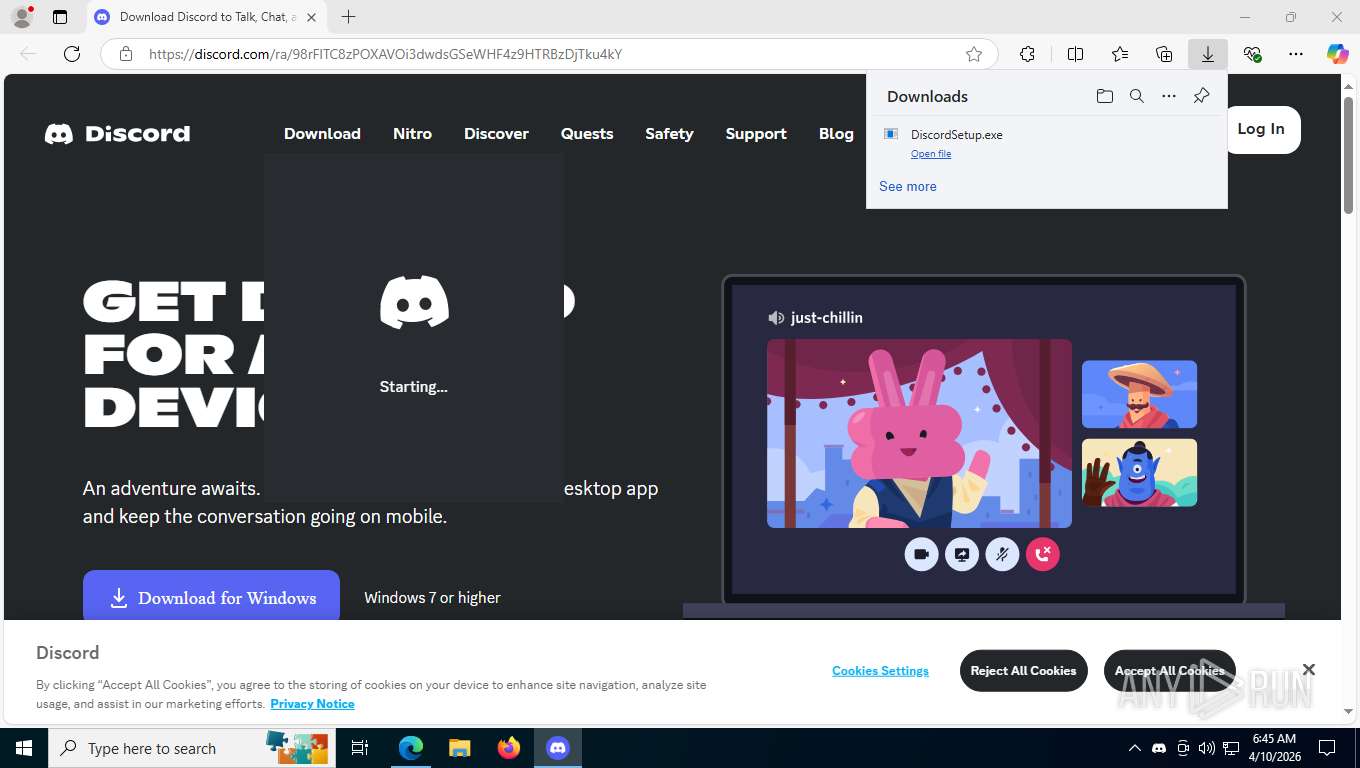This screenshot has width=1360, height=768.
Task: Click Accept All Cookies button
Action: [x=1169, y=671]
